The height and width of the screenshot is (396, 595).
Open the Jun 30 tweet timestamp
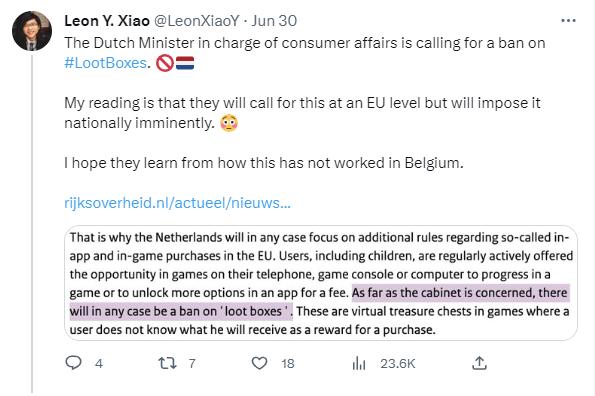coord(274,21)
